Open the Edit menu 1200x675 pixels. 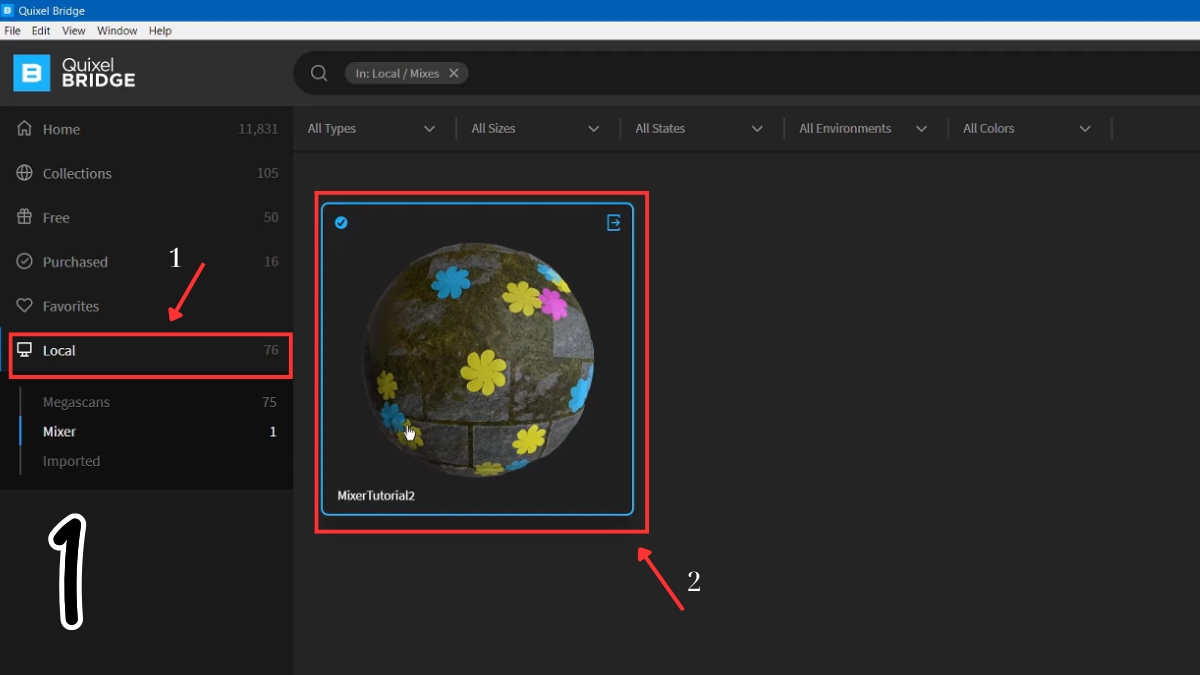pyautogui.click(x=41, y=31)
